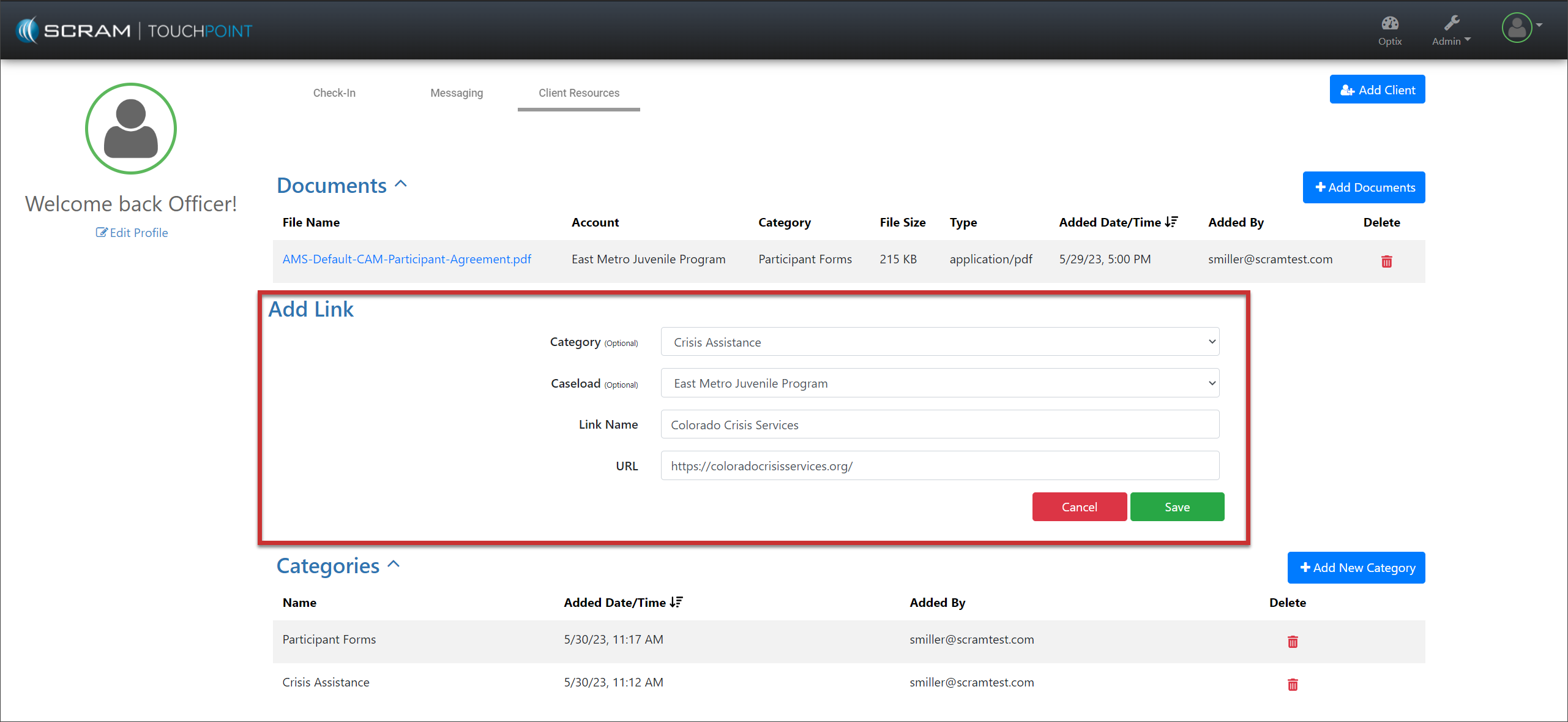This screenshot has width=1568, height=722.
Task: Delete the Crisis Assistance category
Action: click(x=1292, y=684)
